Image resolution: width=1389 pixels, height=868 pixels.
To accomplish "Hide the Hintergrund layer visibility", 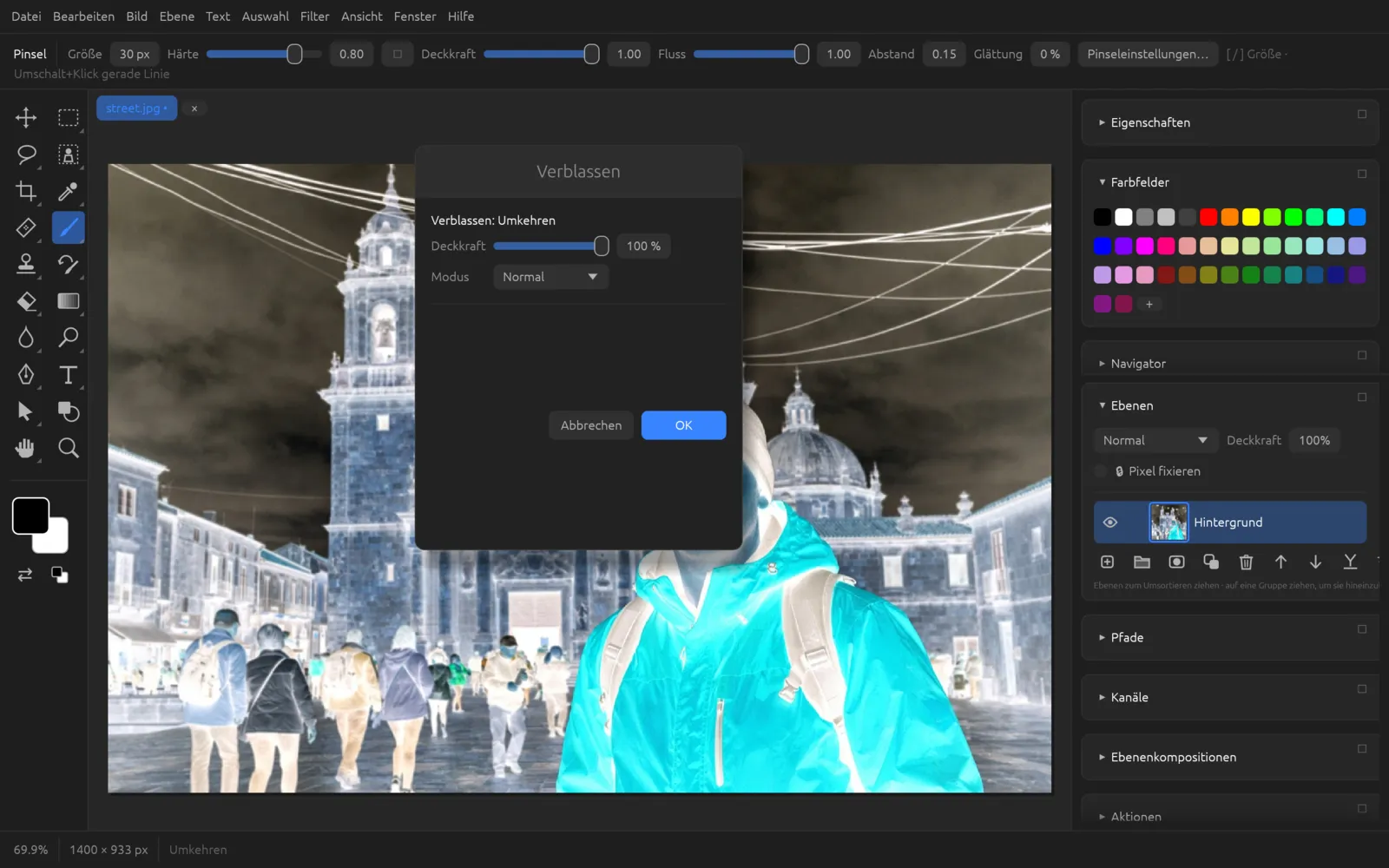I will click(1109, 523).
